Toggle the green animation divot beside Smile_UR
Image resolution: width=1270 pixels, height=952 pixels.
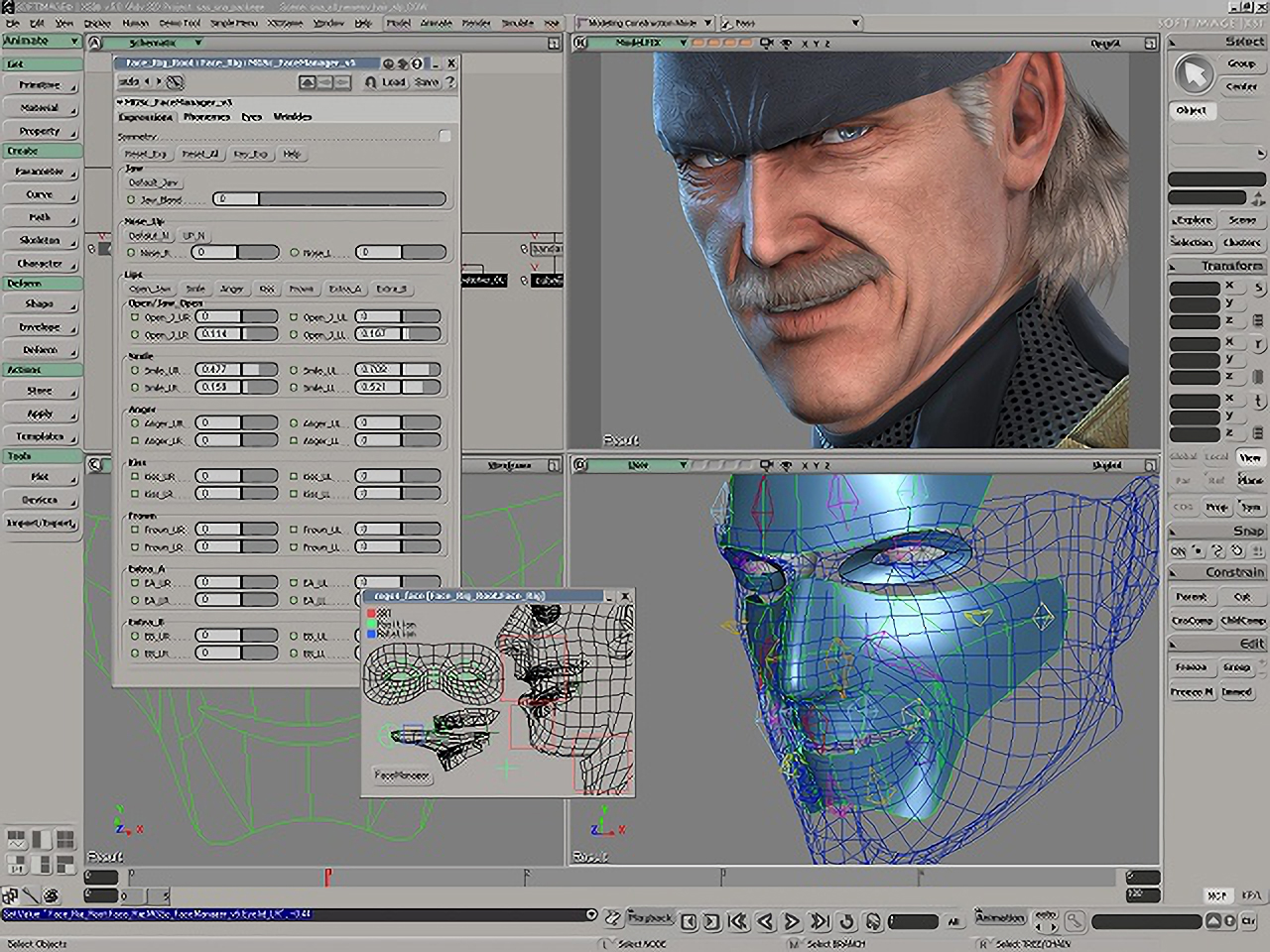click(136, 369)
